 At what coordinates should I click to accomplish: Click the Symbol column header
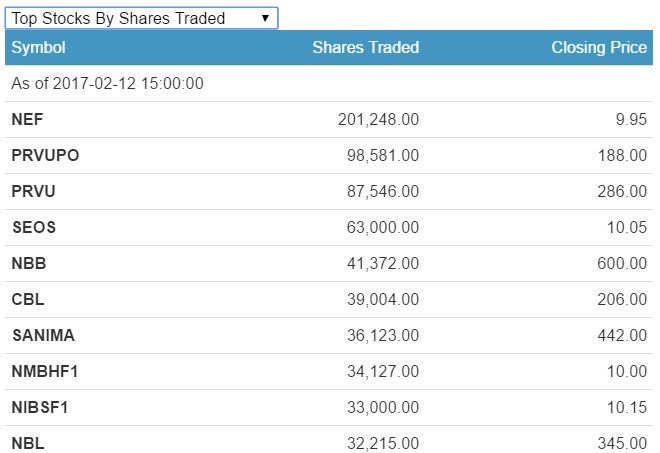pos(38,47)
